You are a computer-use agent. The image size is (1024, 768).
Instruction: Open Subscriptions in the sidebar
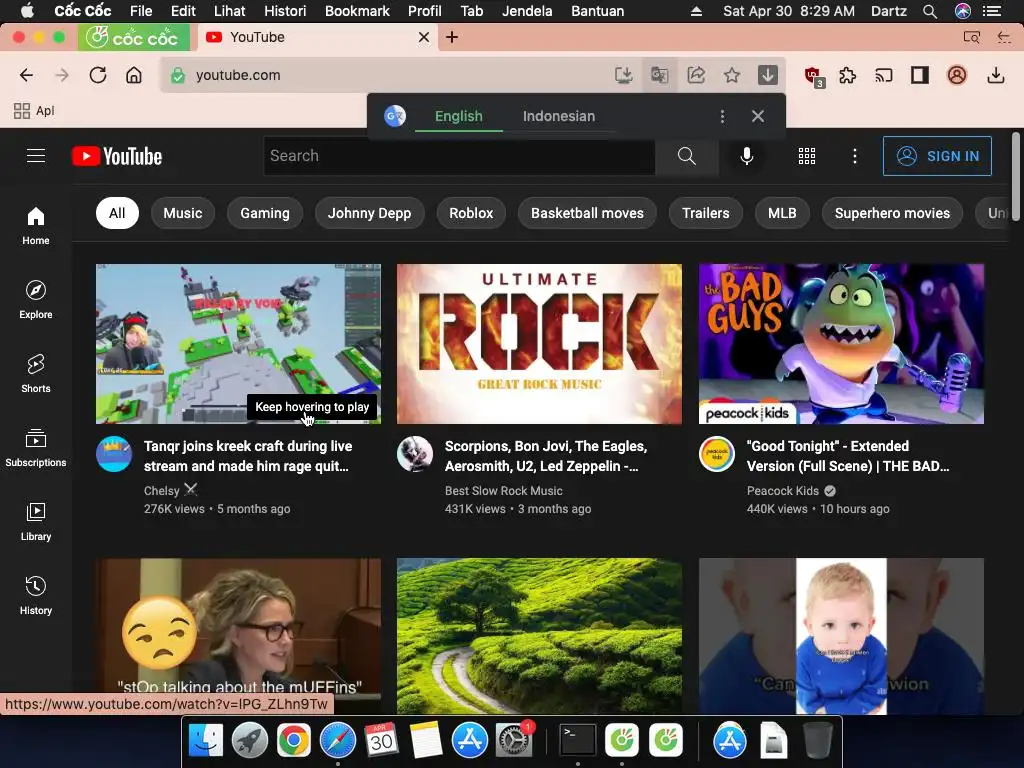[36, 447]
